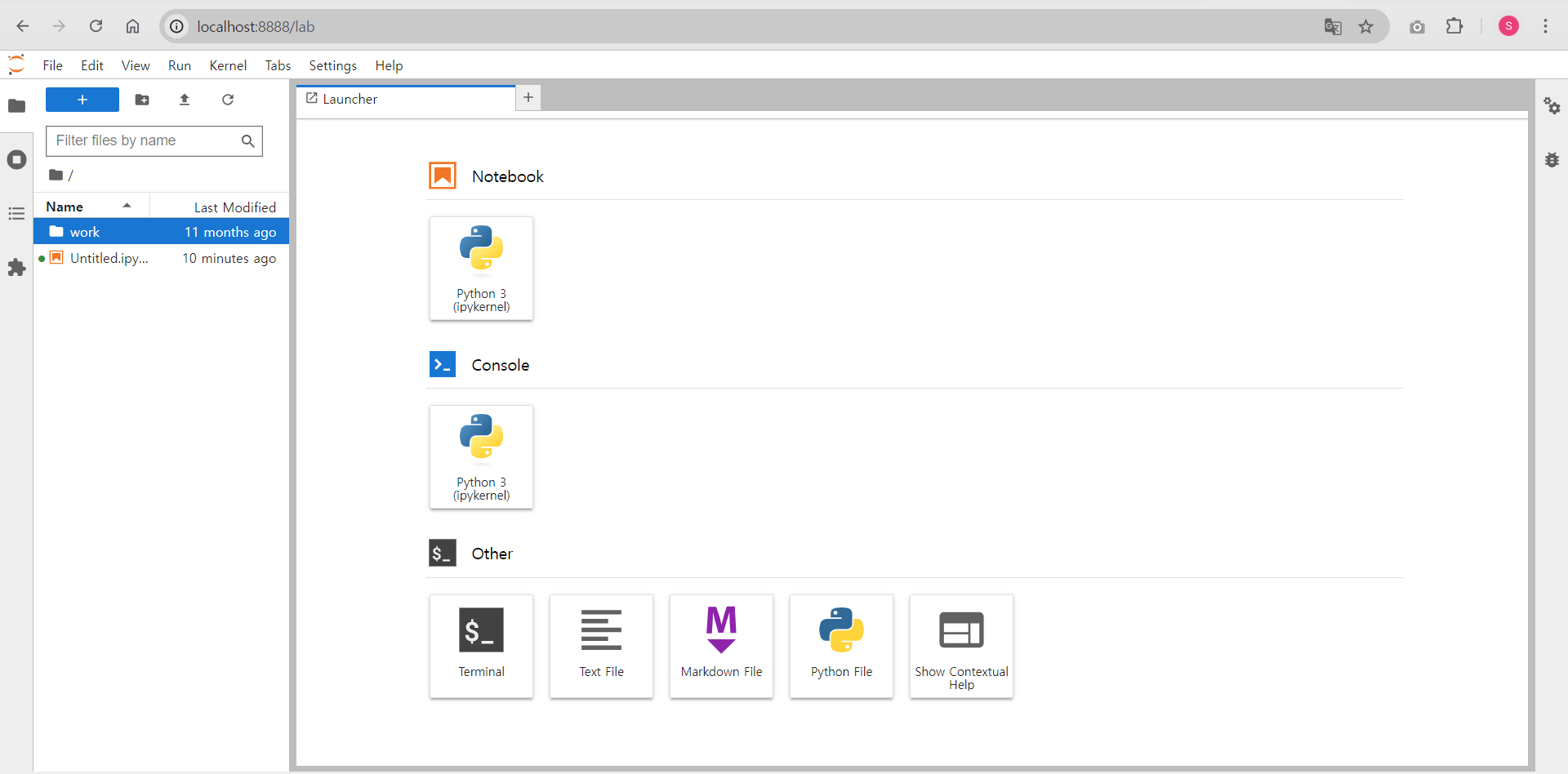Open Show Contextual Help card
Screen dimensions: 1568x774
point(962,646)
